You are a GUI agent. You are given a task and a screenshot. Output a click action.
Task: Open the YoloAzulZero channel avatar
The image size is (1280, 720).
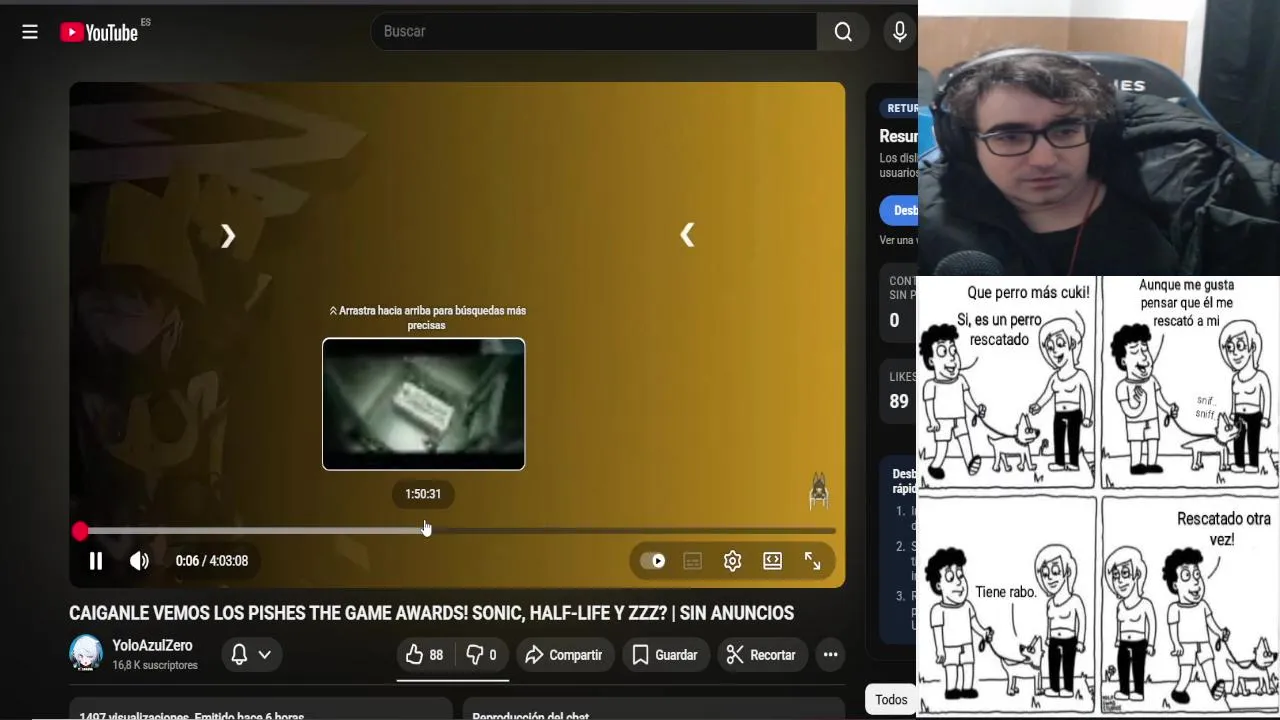tap(86, 653)
